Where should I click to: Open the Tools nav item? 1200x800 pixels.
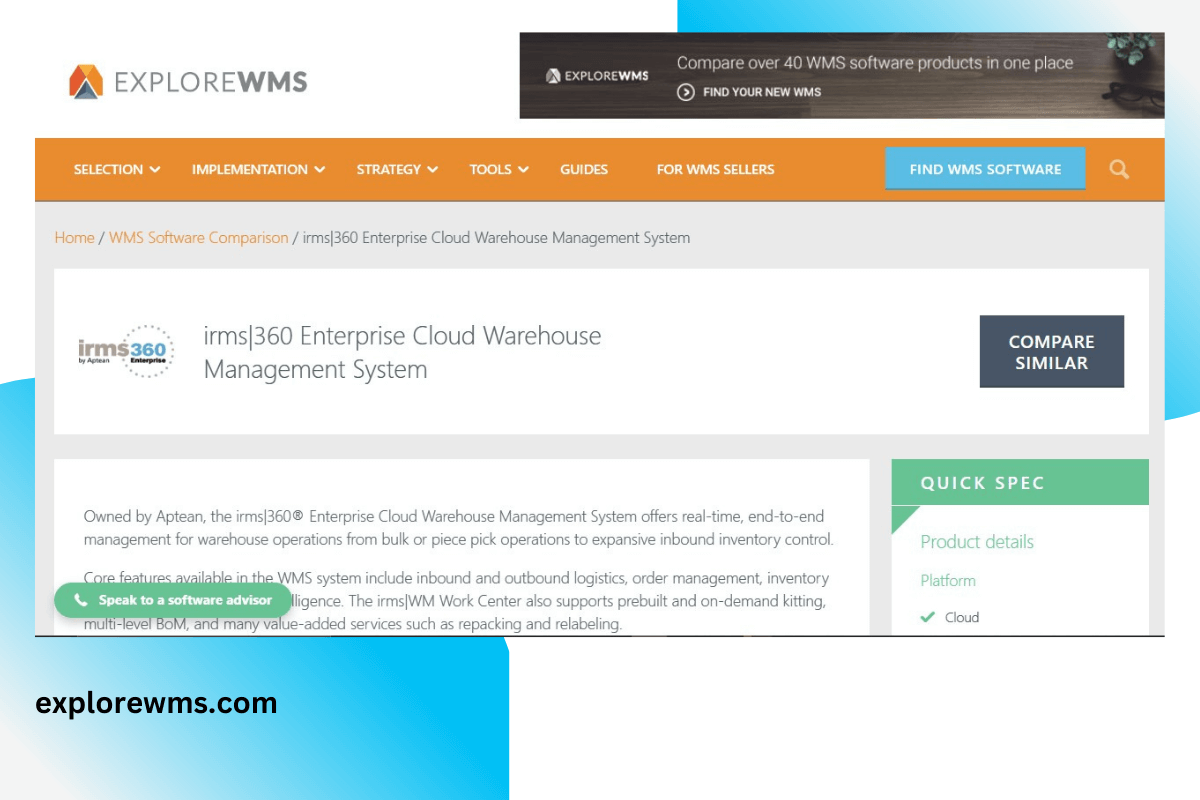point(499,170)
